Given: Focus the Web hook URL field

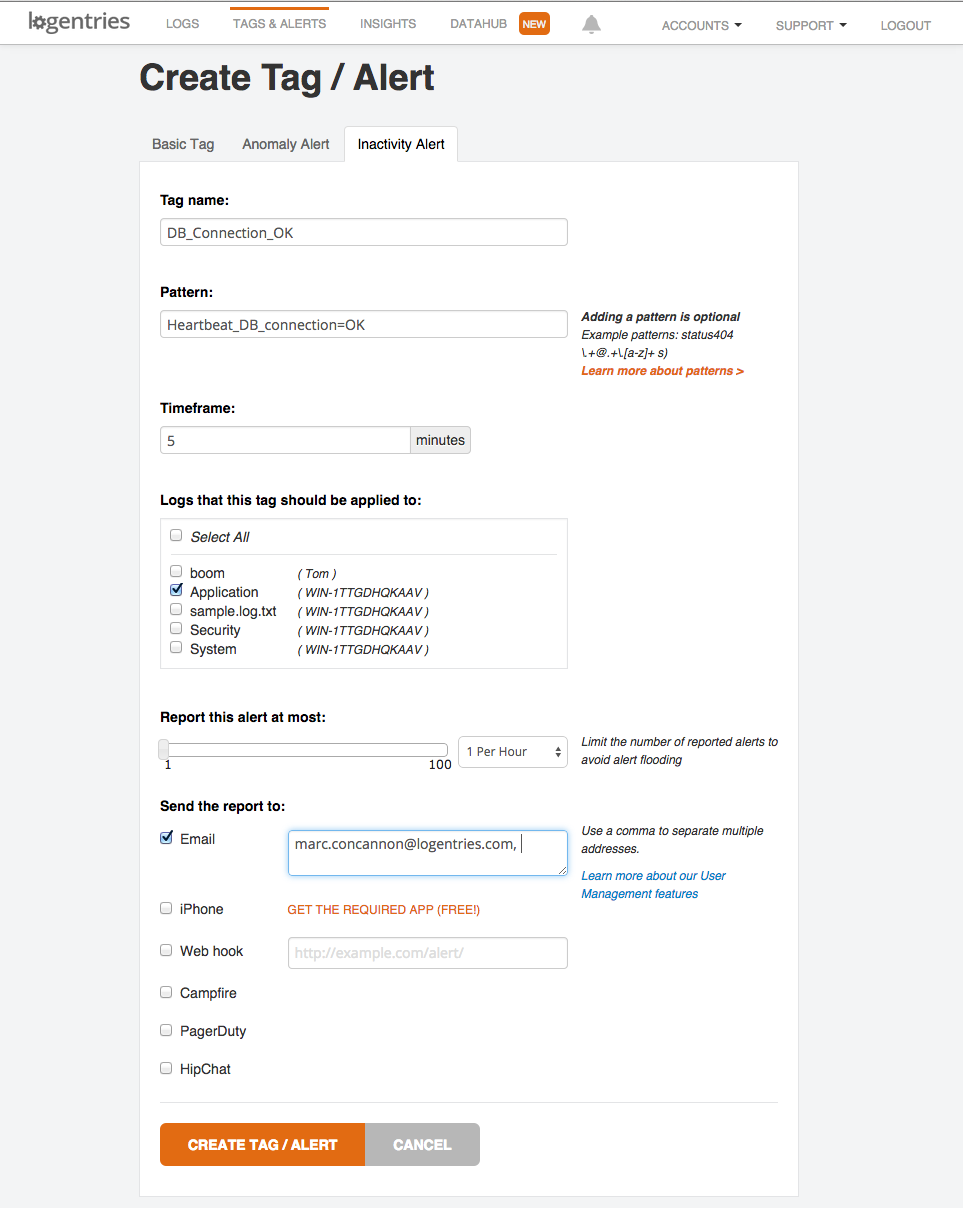Looking at the screenshot, I should click(x=427, y=953).
